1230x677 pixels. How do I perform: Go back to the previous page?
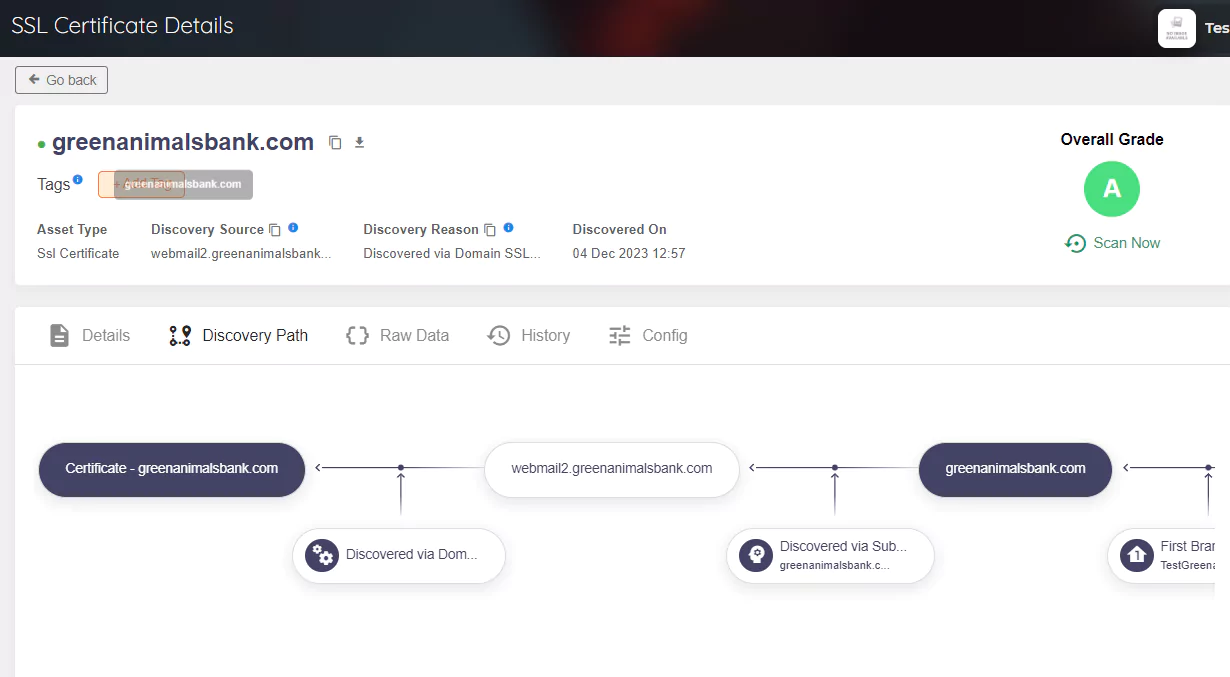tap(62, 80)
